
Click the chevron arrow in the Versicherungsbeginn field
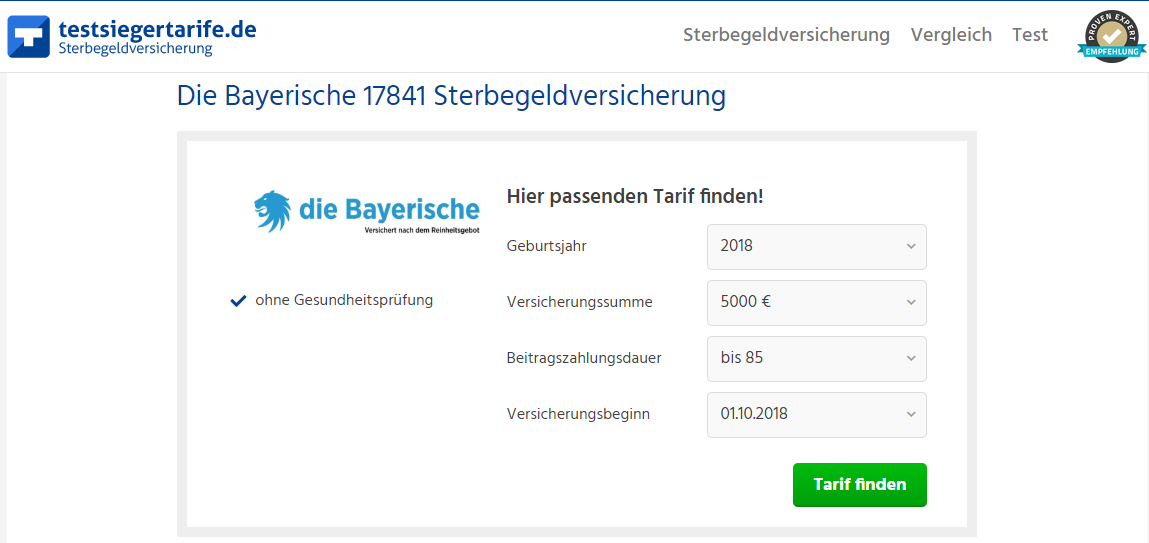[x=911, y=415]
